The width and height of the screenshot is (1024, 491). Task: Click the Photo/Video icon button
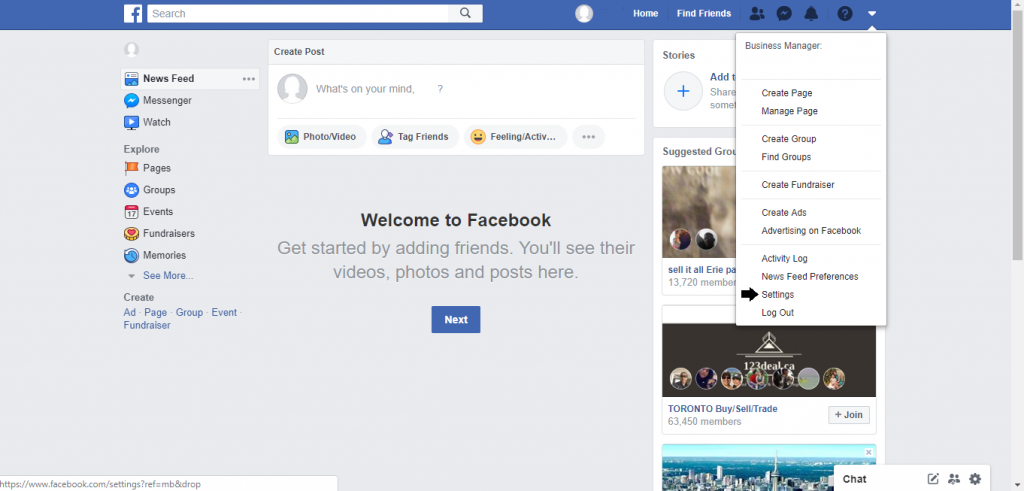pos(322,136)
